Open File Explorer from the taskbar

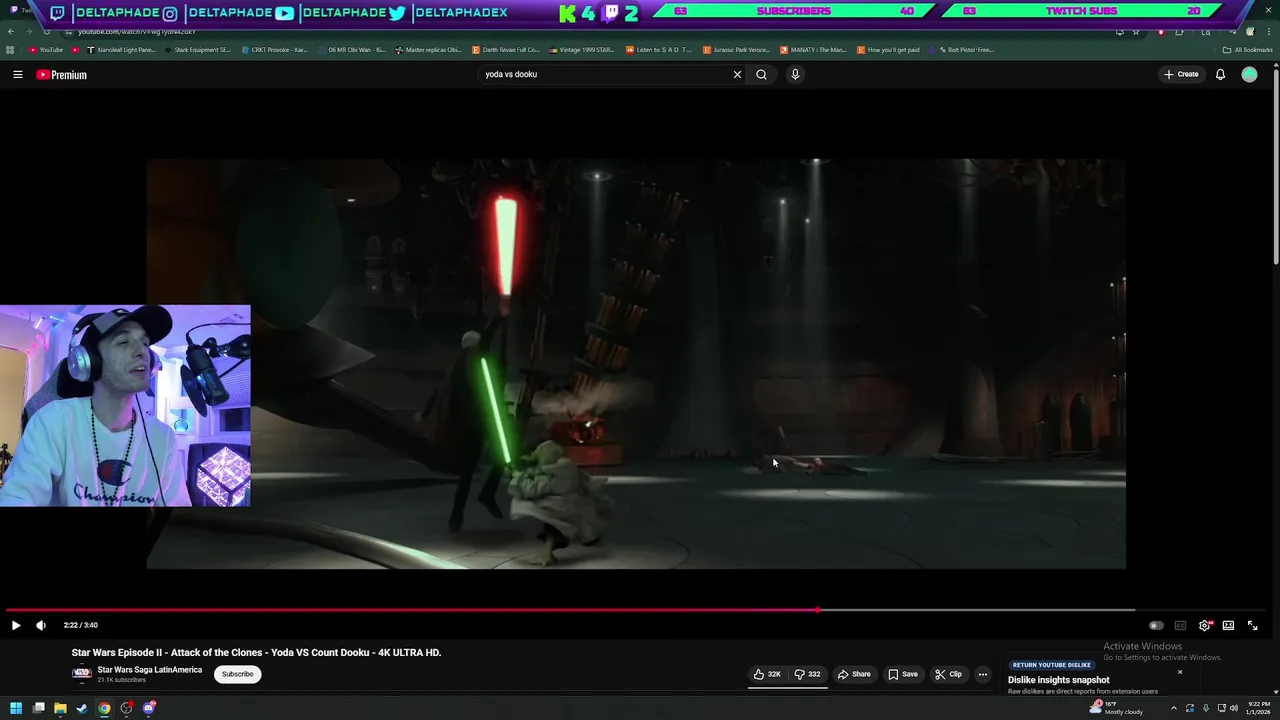[60, 708]
